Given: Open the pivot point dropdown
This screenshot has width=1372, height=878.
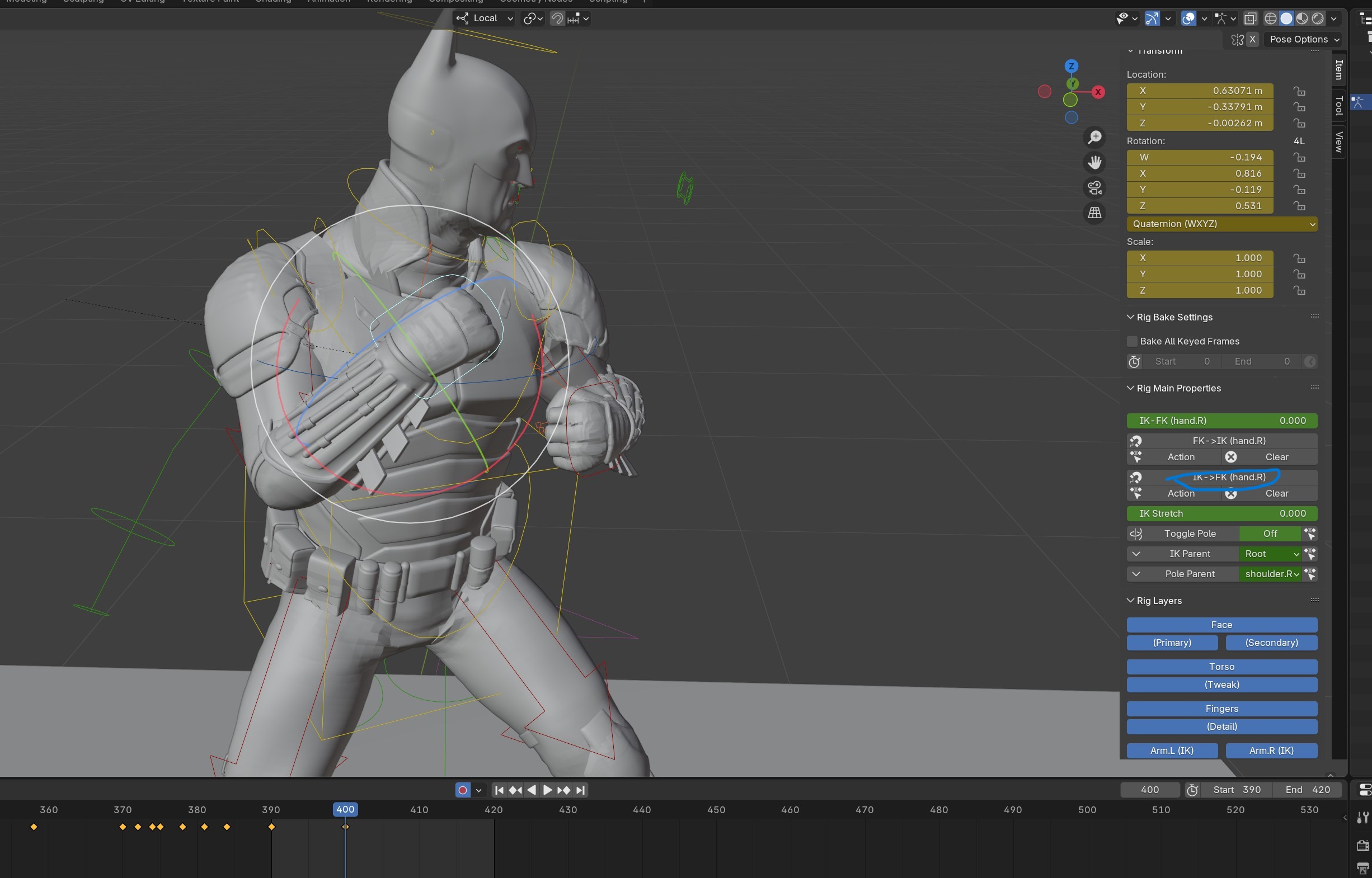Looking at the screenshot, I should coord(533,19).
